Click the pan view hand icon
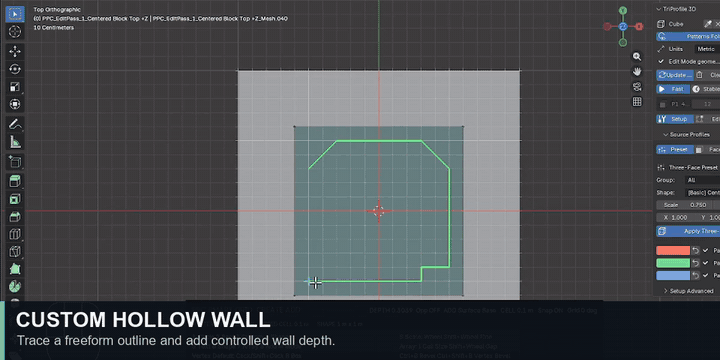The height and width of the screenshot is (360, 720). click(x=637, y=72)
